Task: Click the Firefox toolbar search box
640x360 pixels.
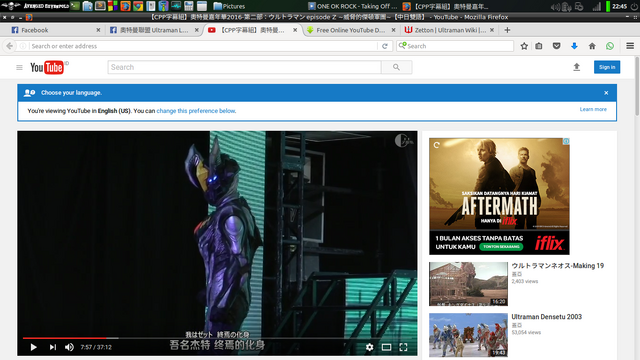Action: [455, 46]
